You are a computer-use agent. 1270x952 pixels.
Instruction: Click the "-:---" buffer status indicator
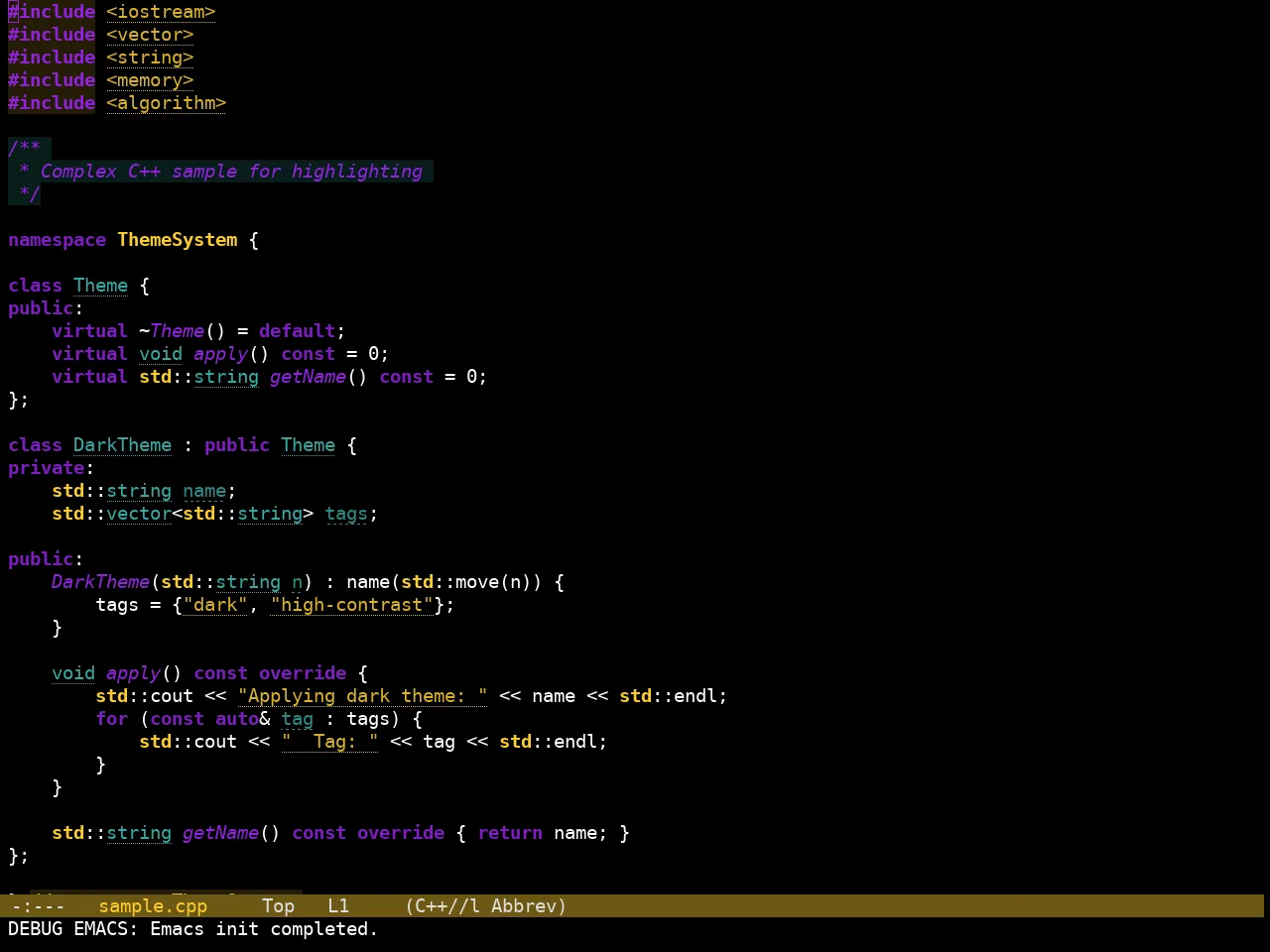click(37, 906)
